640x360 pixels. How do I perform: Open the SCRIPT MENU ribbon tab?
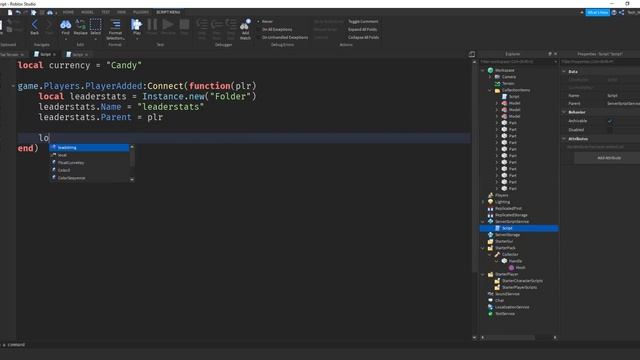tap(168, 12)
